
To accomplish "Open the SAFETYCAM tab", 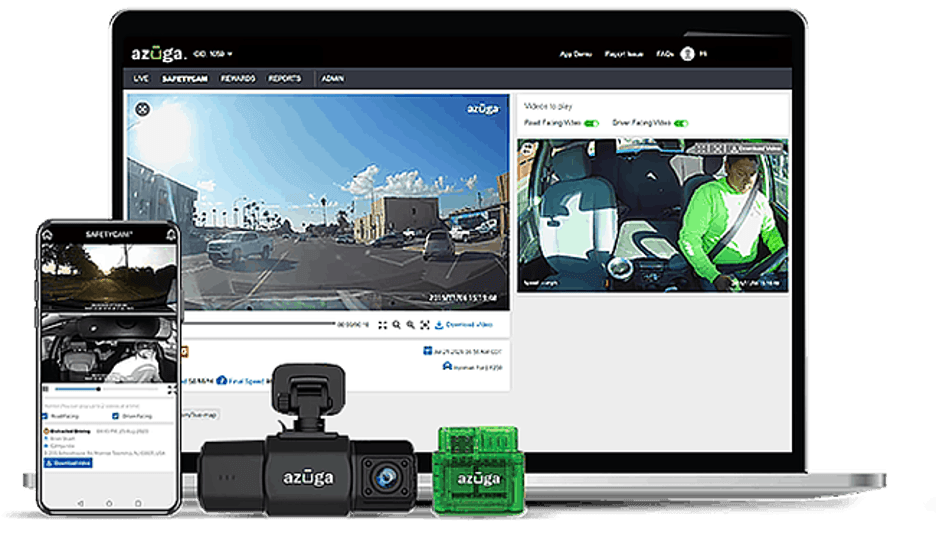I will click(x=185, y=78).
